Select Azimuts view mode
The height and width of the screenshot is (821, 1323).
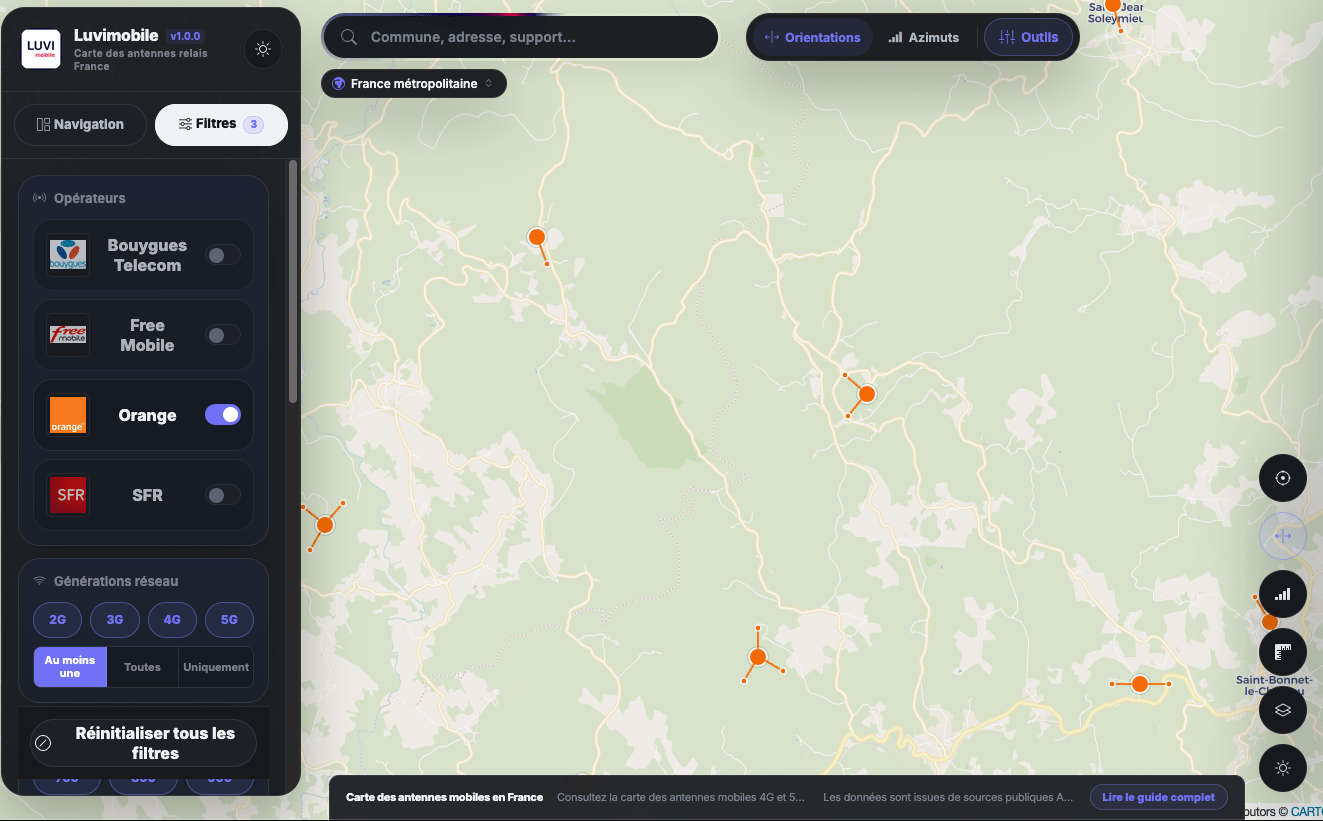click(924, 37)
